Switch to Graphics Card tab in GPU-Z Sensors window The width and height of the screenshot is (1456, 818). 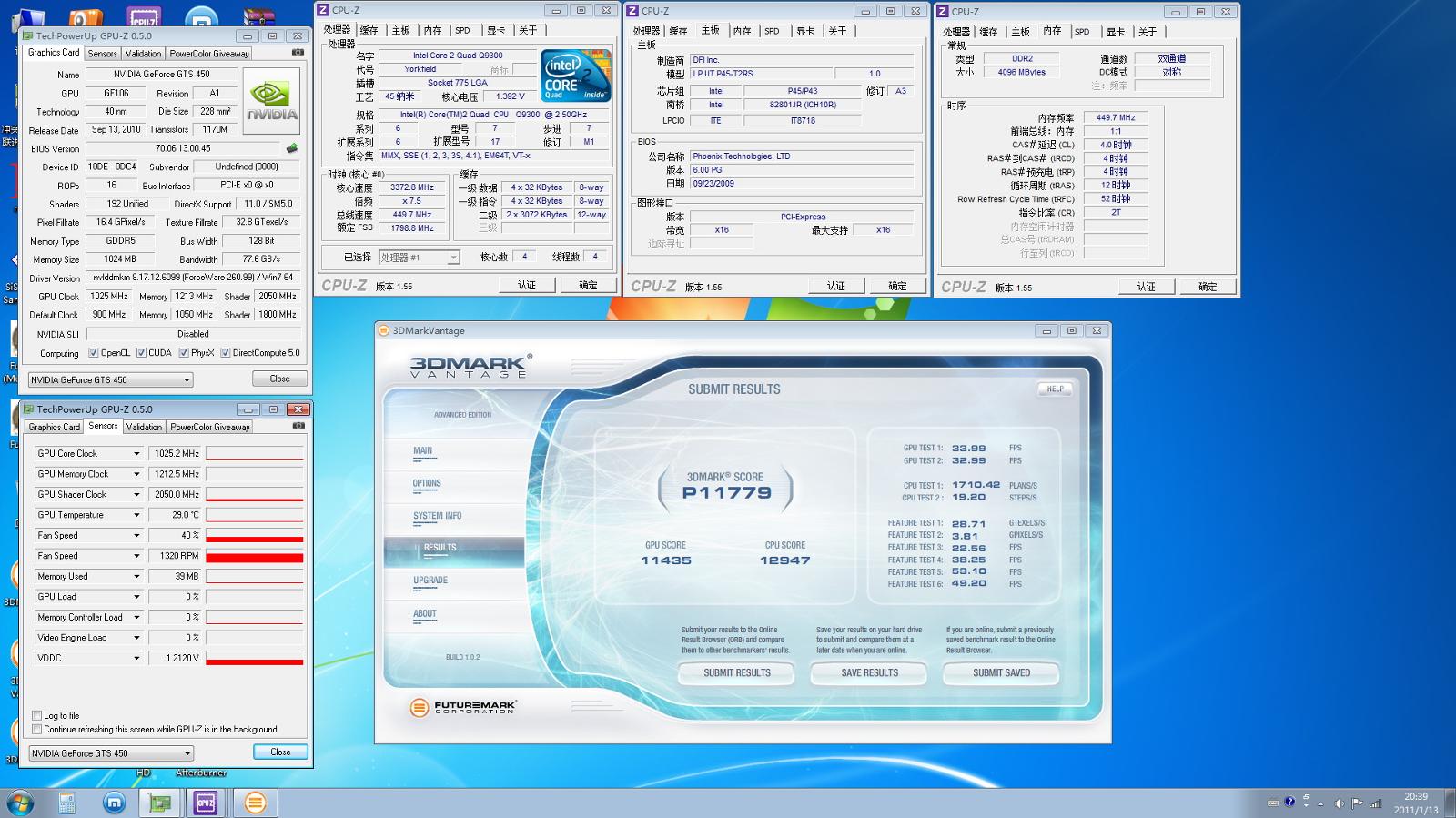(x=55, y=427)
